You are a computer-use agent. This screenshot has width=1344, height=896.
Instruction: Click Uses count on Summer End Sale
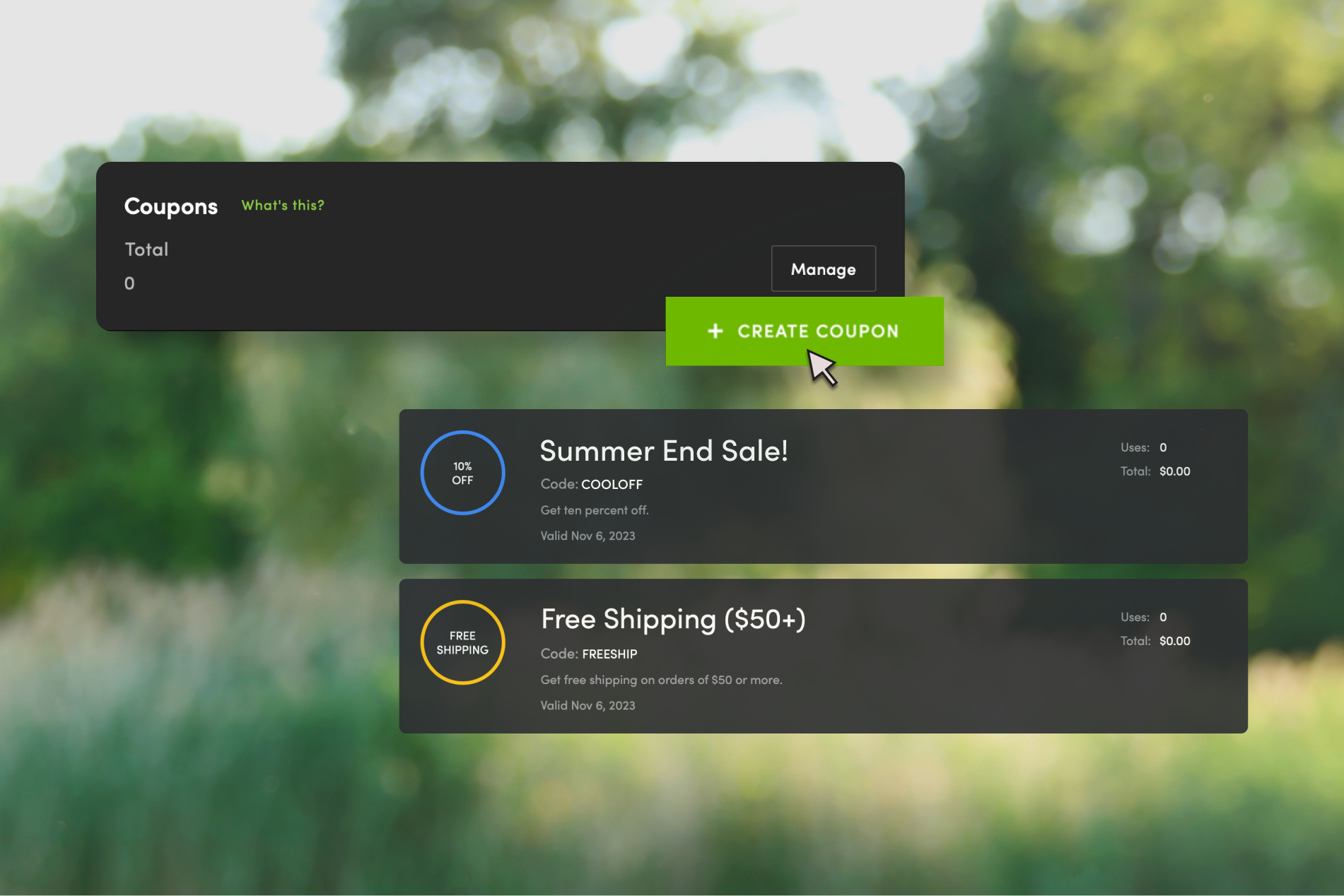pos(1163,447)
